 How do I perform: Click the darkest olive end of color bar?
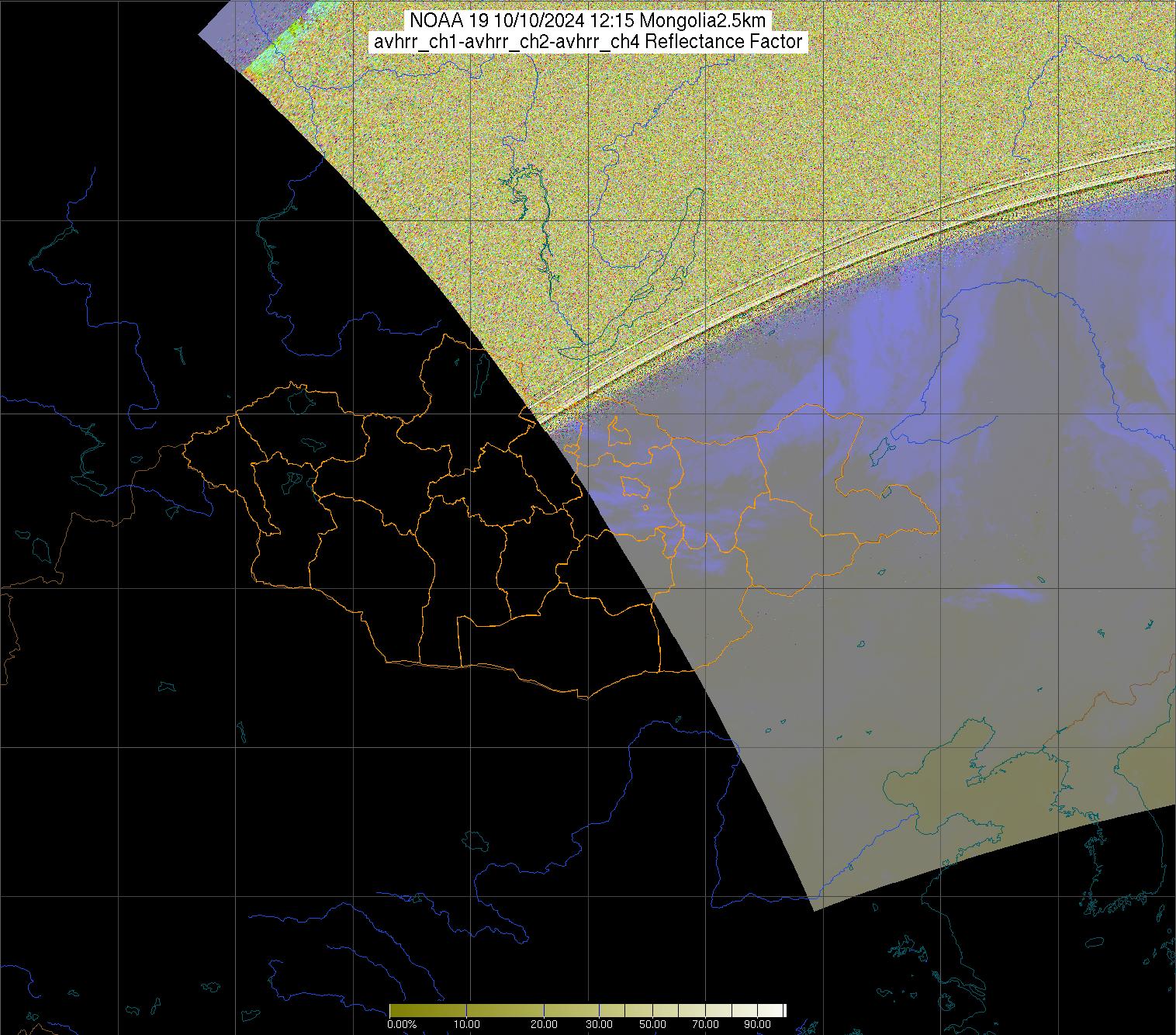(x=394, y=1010)
